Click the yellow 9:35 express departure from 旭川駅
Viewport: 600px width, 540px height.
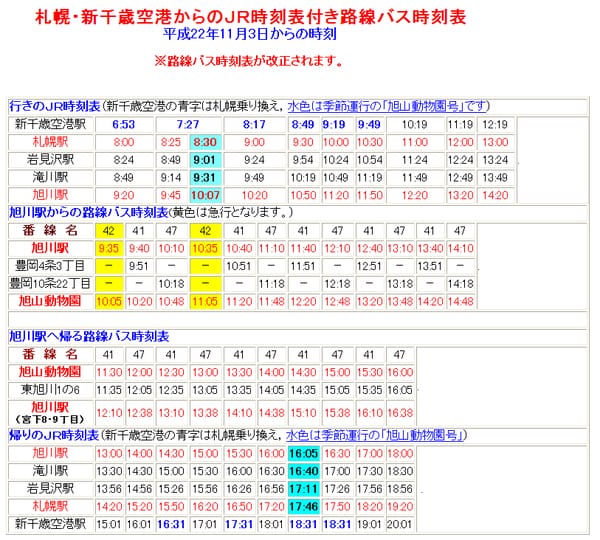pyautogui.click(x=109, y=248)
